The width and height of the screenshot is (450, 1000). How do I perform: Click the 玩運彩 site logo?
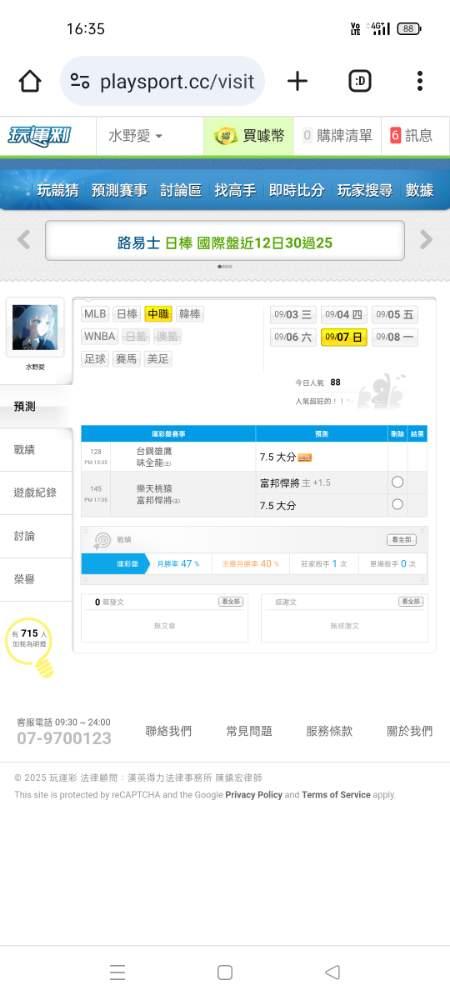(40, 136)
